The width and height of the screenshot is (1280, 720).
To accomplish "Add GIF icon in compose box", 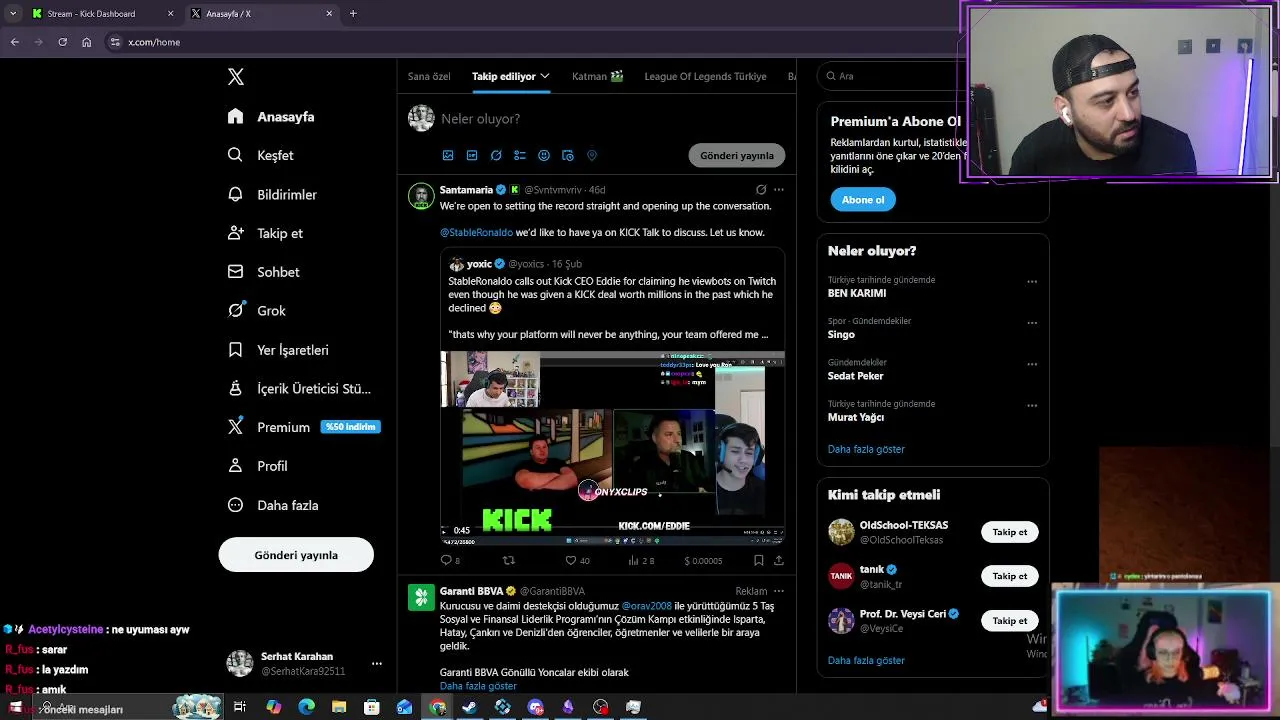I will coord(472,156).
